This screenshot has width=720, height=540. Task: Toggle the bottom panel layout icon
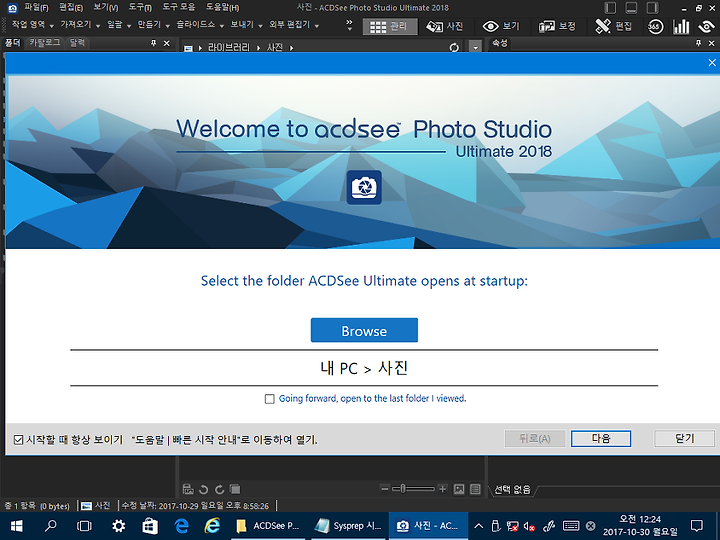tap(631, 8)
